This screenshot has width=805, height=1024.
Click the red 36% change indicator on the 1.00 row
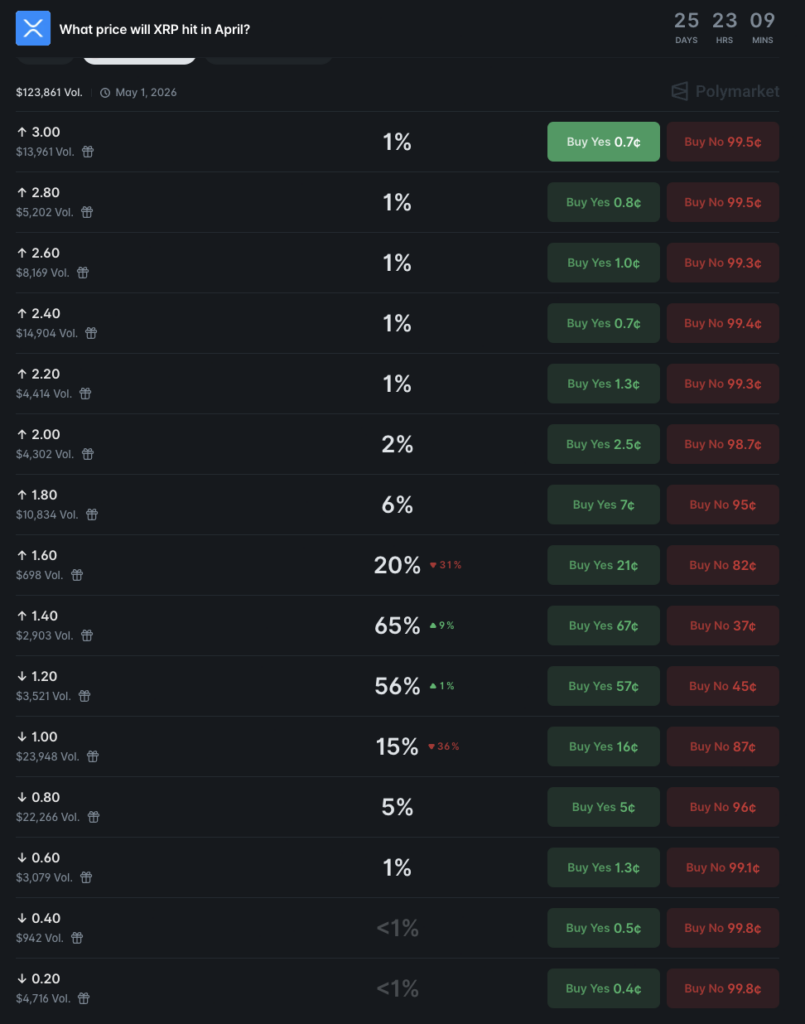pyautogui.click(x=443, y=746)
